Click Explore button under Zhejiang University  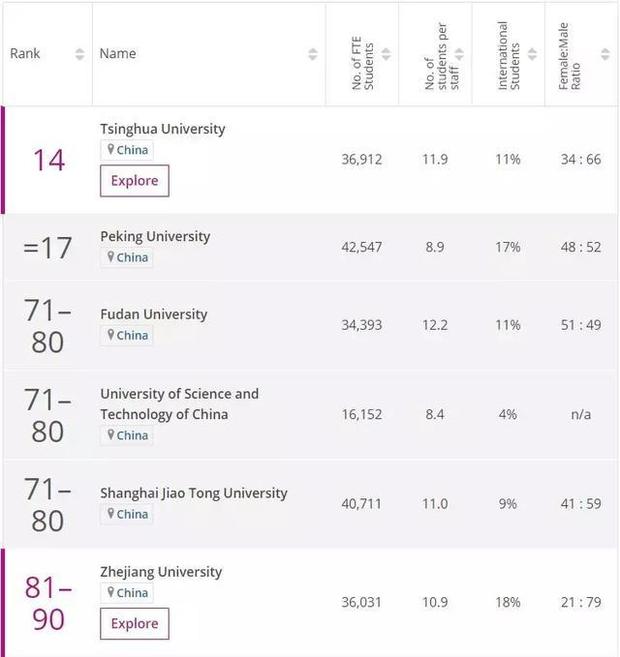(134, 623)
